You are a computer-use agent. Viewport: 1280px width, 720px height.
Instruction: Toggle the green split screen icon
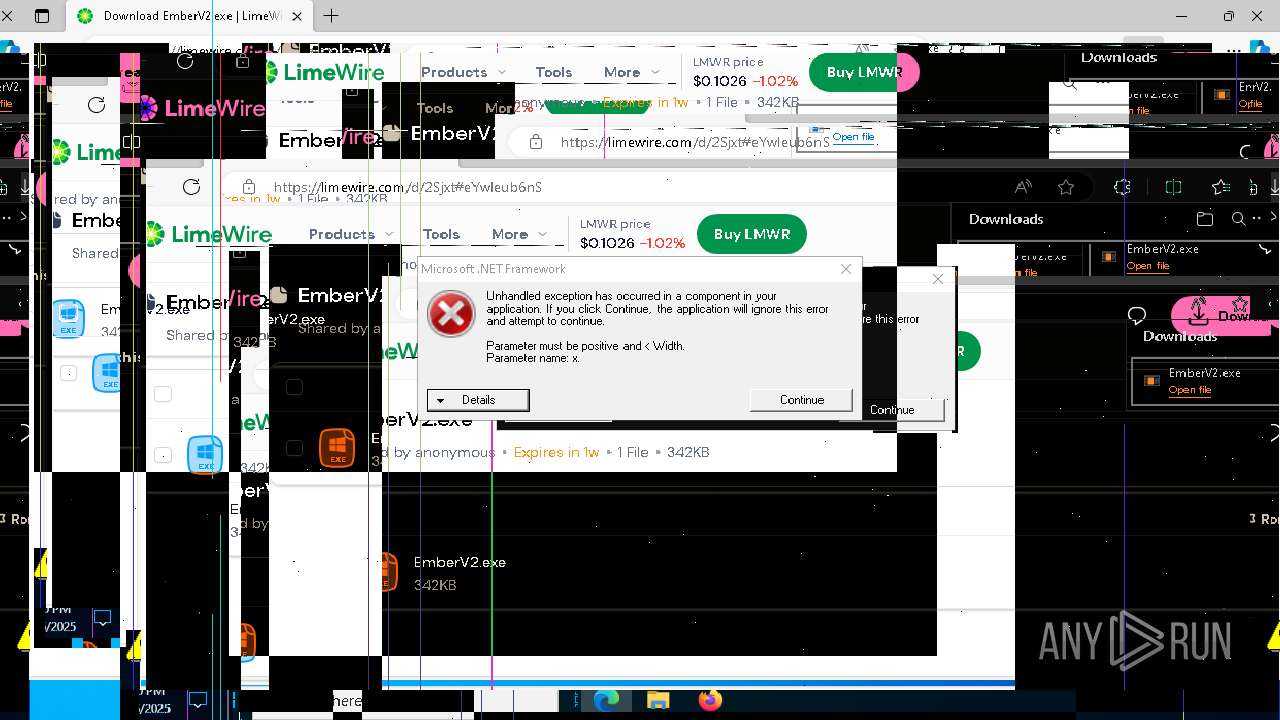(x=1174, y=187)
